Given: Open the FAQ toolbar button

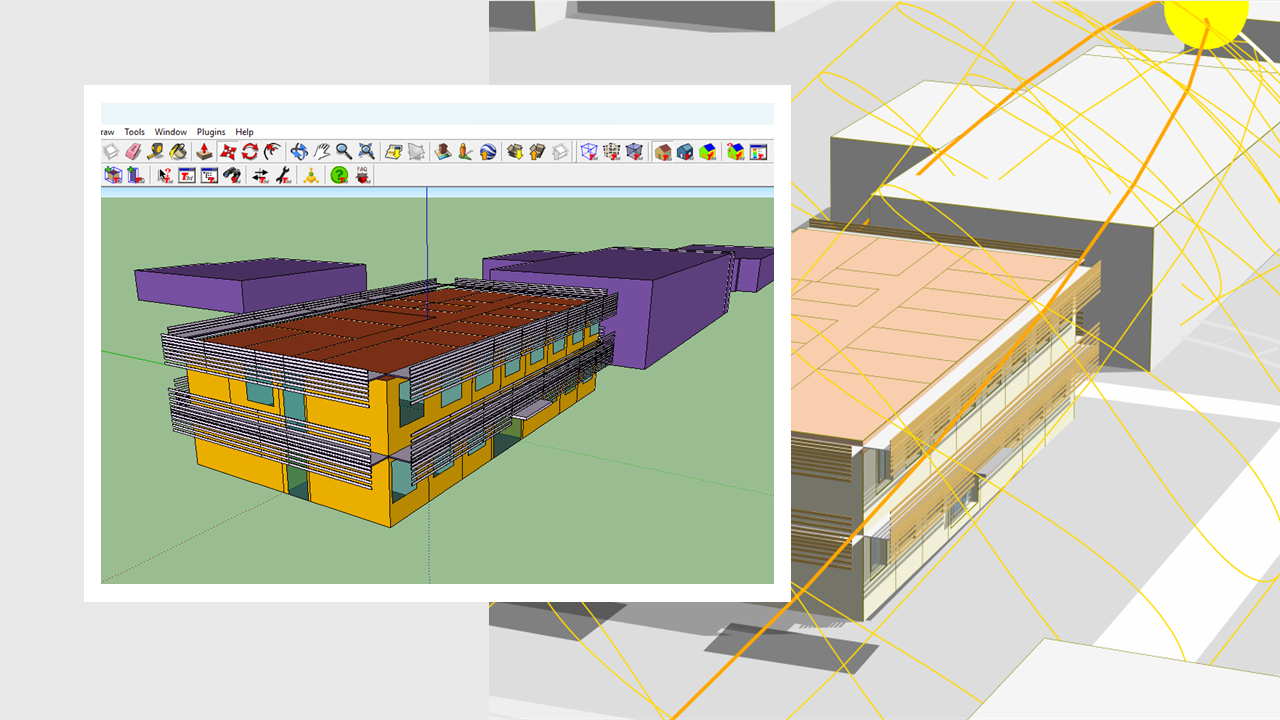Looking at the screenshot, I should (362, 174).
